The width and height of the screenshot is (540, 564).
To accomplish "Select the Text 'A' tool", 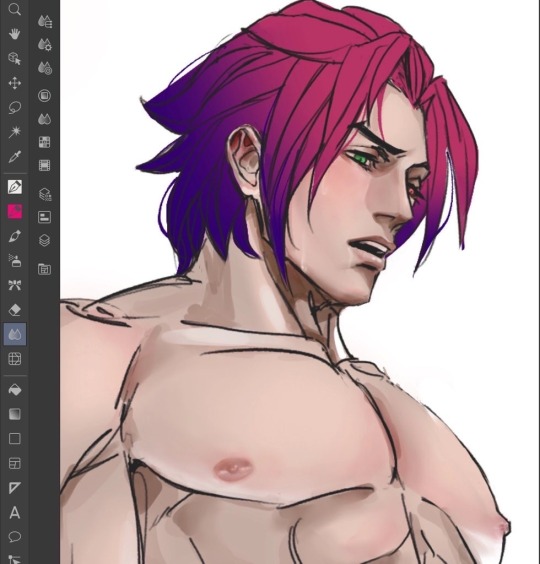I will tap(14, 512).
